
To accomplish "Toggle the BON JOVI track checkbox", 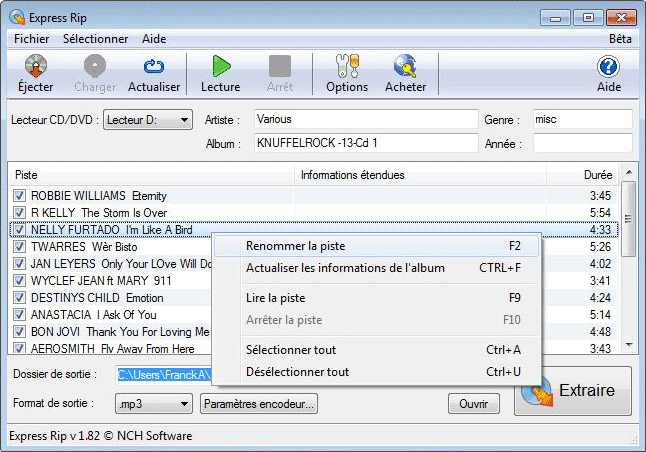I will pyautogui.click(x=19, y=331).
